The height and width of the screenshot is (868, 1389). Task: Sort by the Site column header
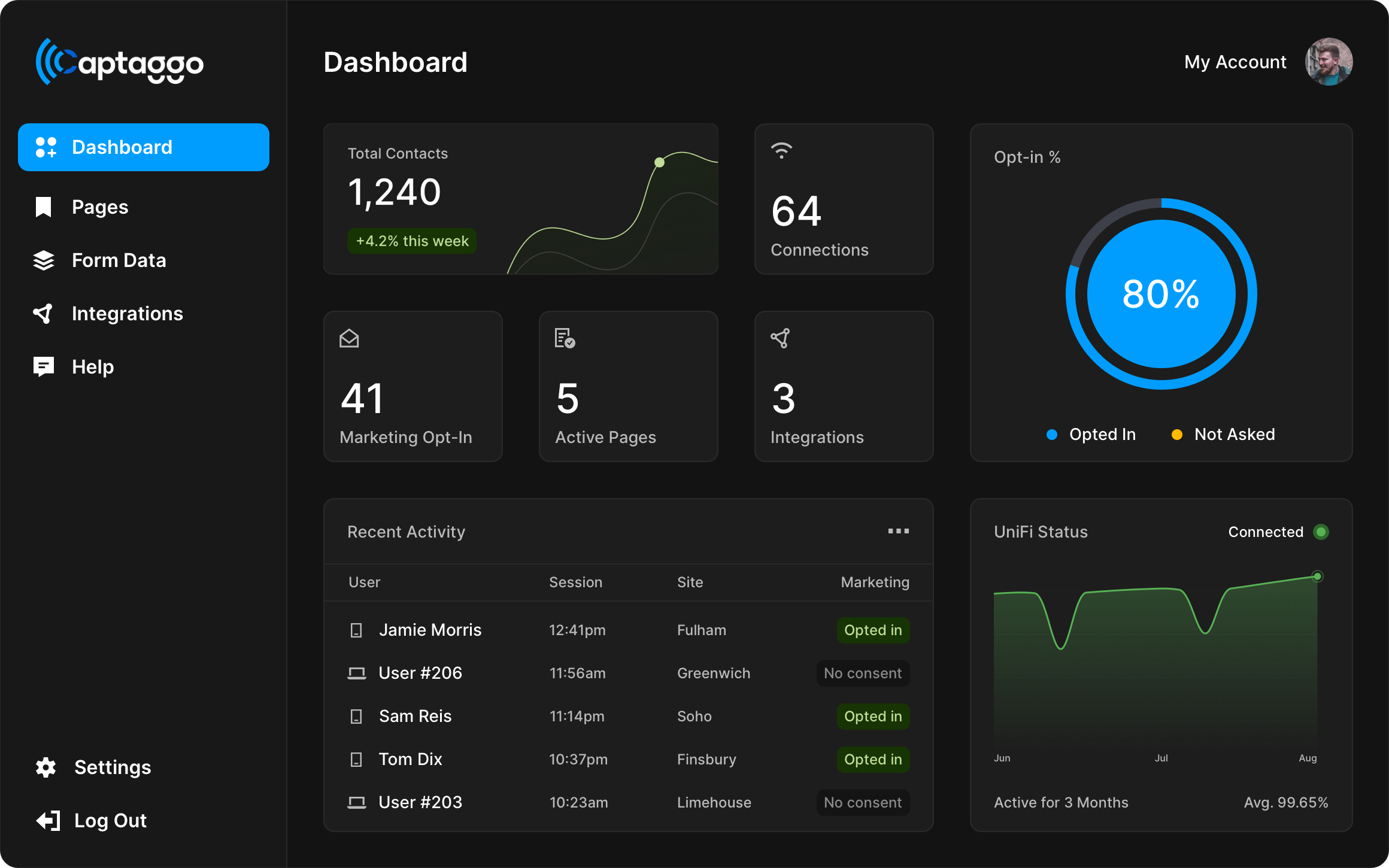(690, 582)
